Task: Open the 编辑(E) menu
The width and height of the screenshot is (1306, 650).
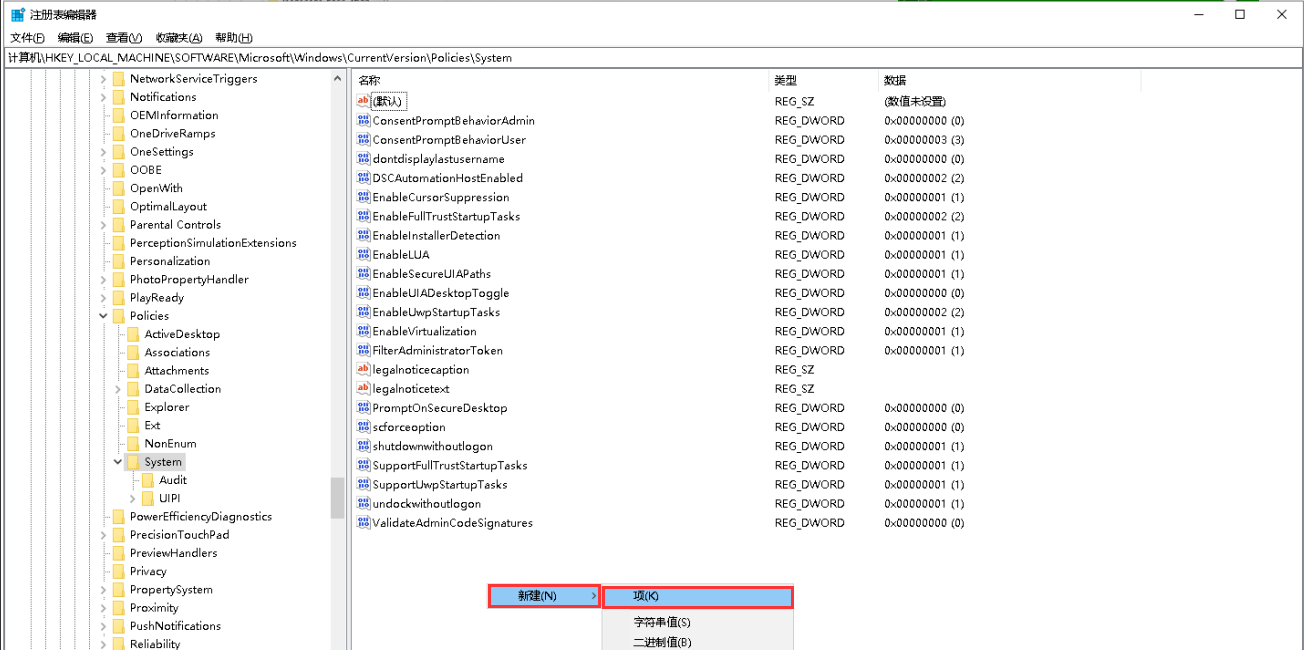Action: coord(75,38)
